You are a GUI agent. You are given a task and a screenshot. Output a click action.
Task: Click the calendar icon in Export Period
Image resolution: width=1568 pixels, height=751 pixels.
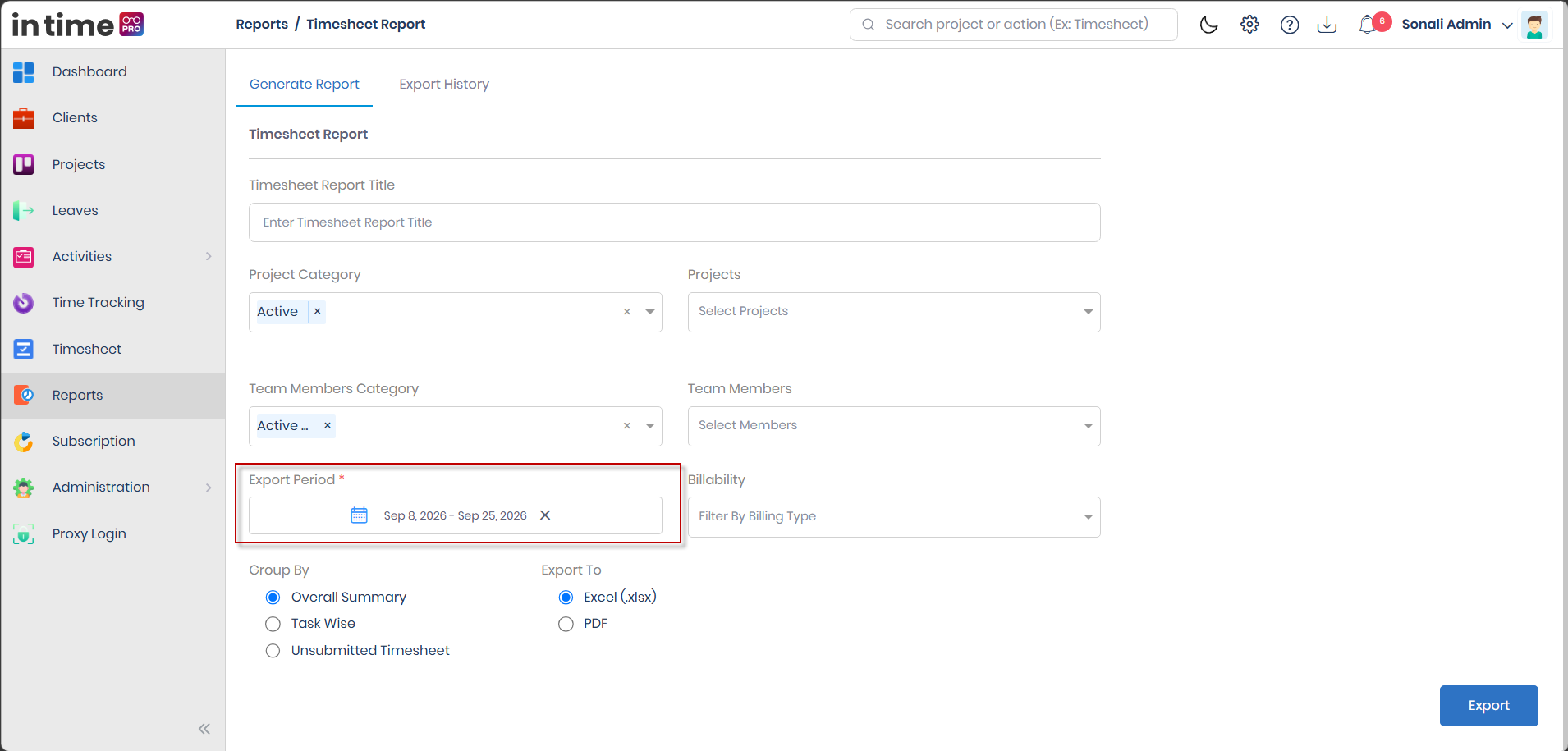(x=359, y=515)
